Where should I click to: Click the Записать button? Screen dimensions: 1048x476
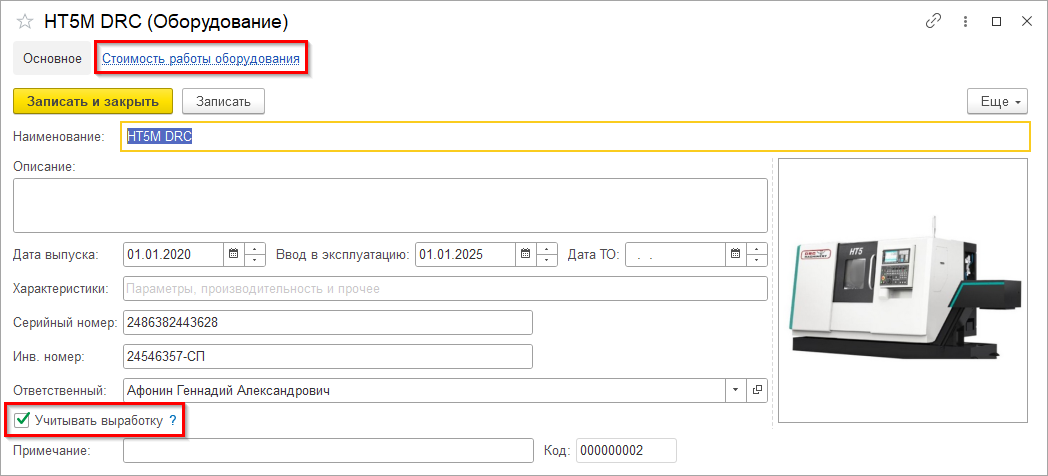coord(223,102)
